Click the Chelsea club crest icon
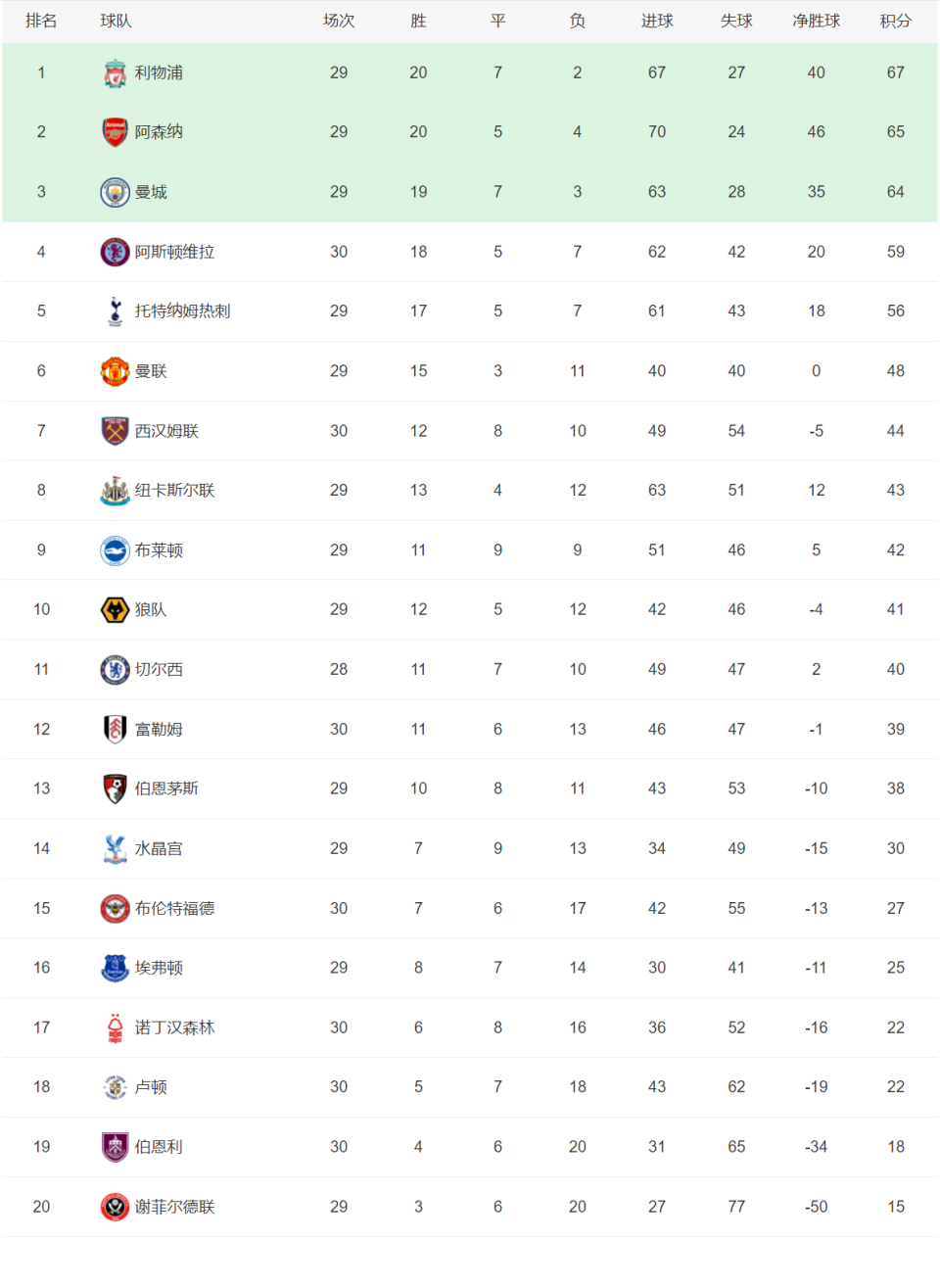940x1288 pixels. click(x=116, y=670)
